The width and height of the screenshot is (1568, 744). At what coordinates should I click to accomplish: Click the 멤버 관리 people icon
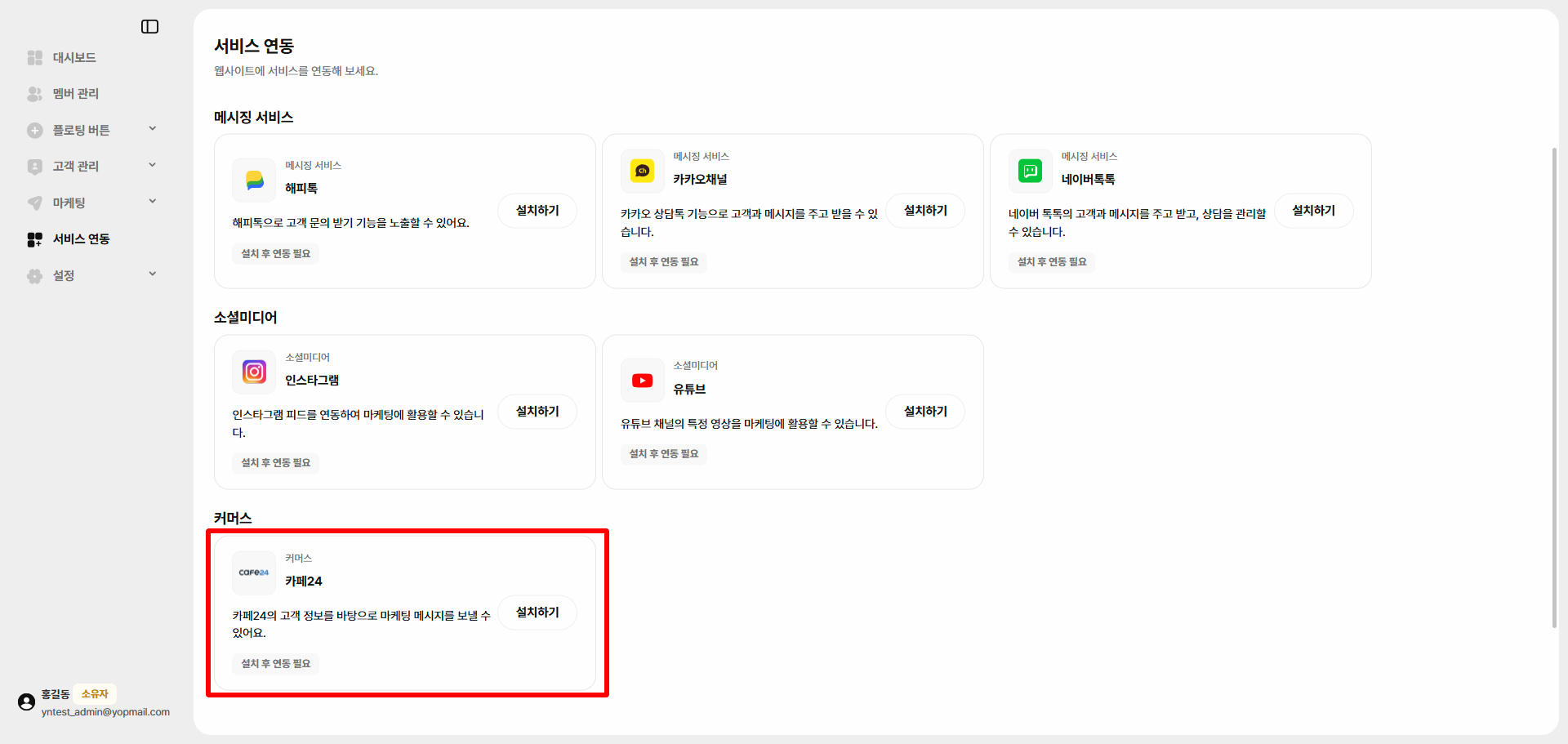click(x=34, y=94)
